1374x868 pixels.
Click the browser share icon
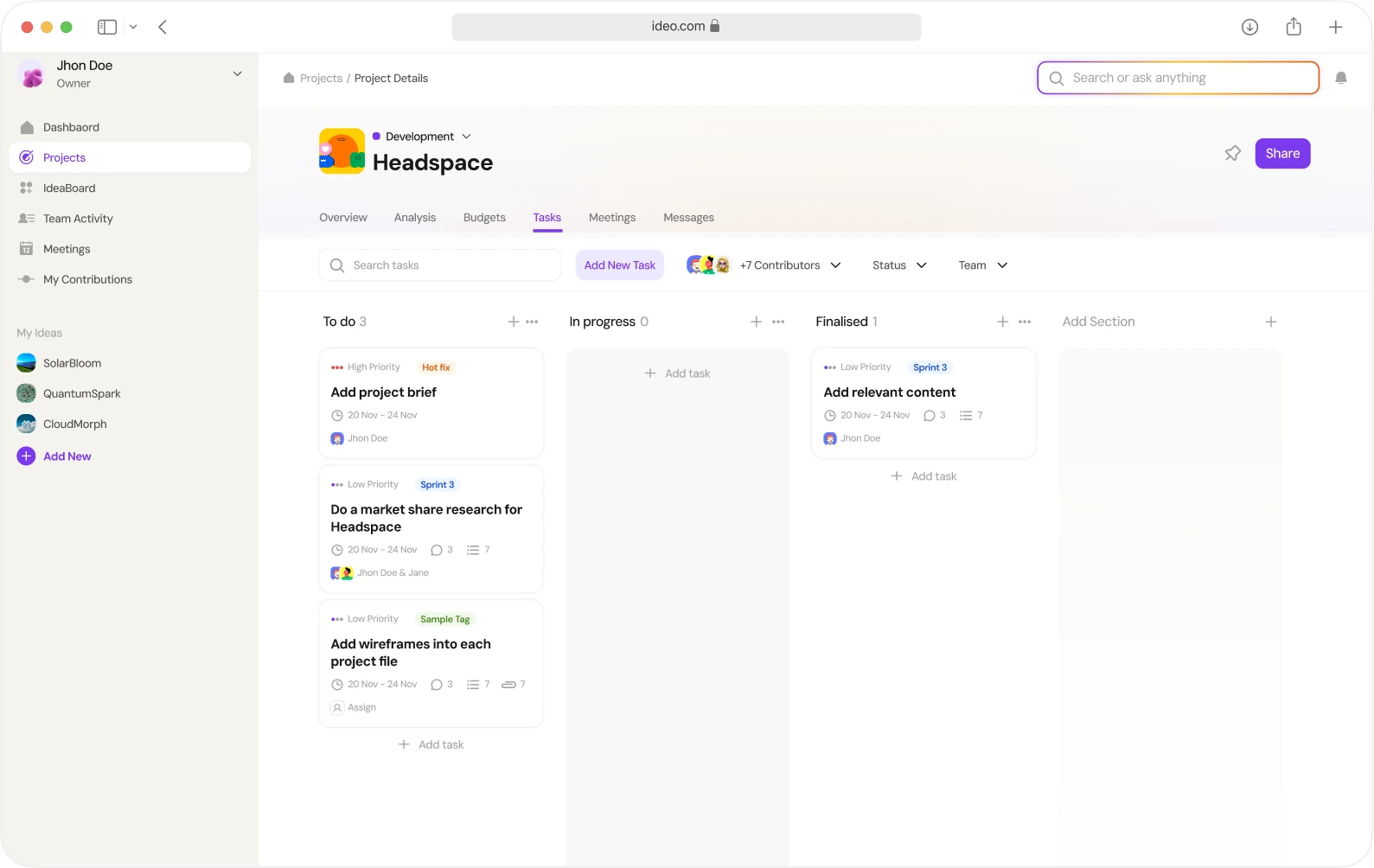tap(1294, 27)
